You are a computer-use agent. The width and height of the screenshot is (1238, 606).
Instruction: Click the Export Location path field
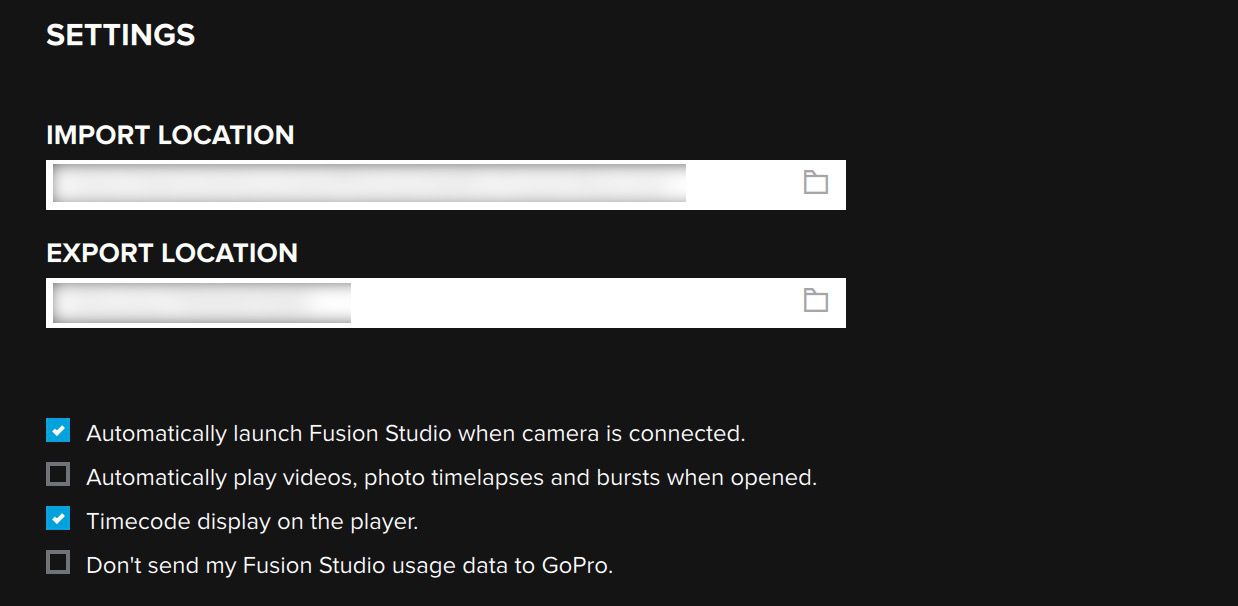(446, 303)
